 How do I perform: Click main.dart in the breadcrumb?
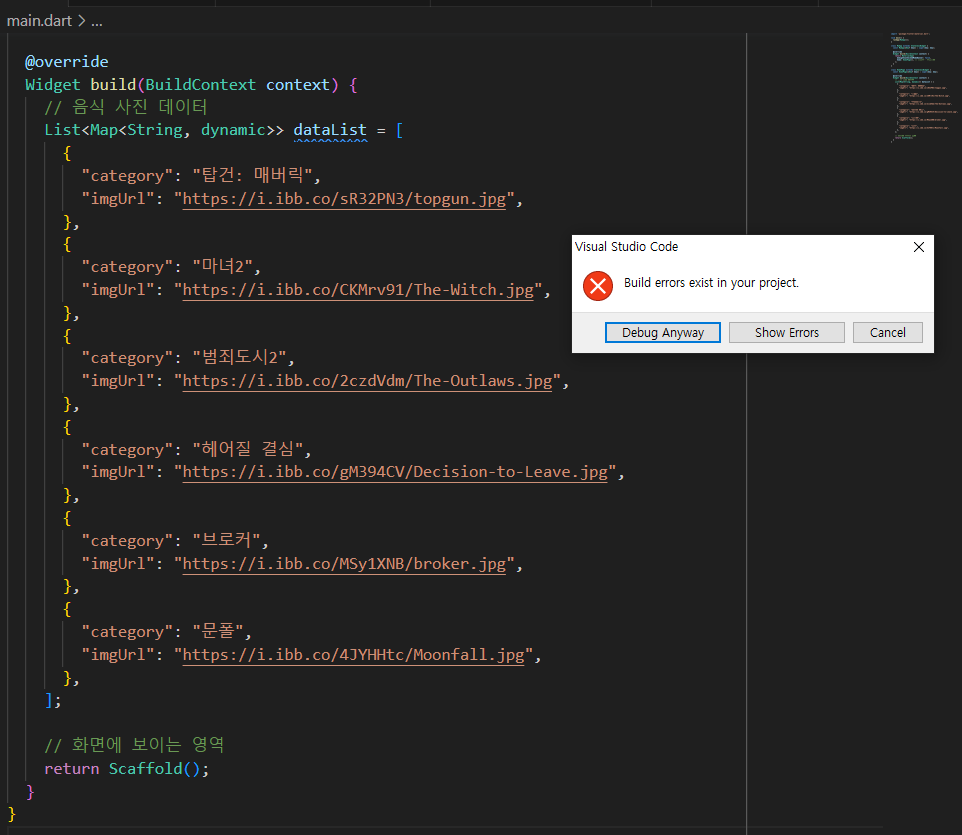[39, 21]
